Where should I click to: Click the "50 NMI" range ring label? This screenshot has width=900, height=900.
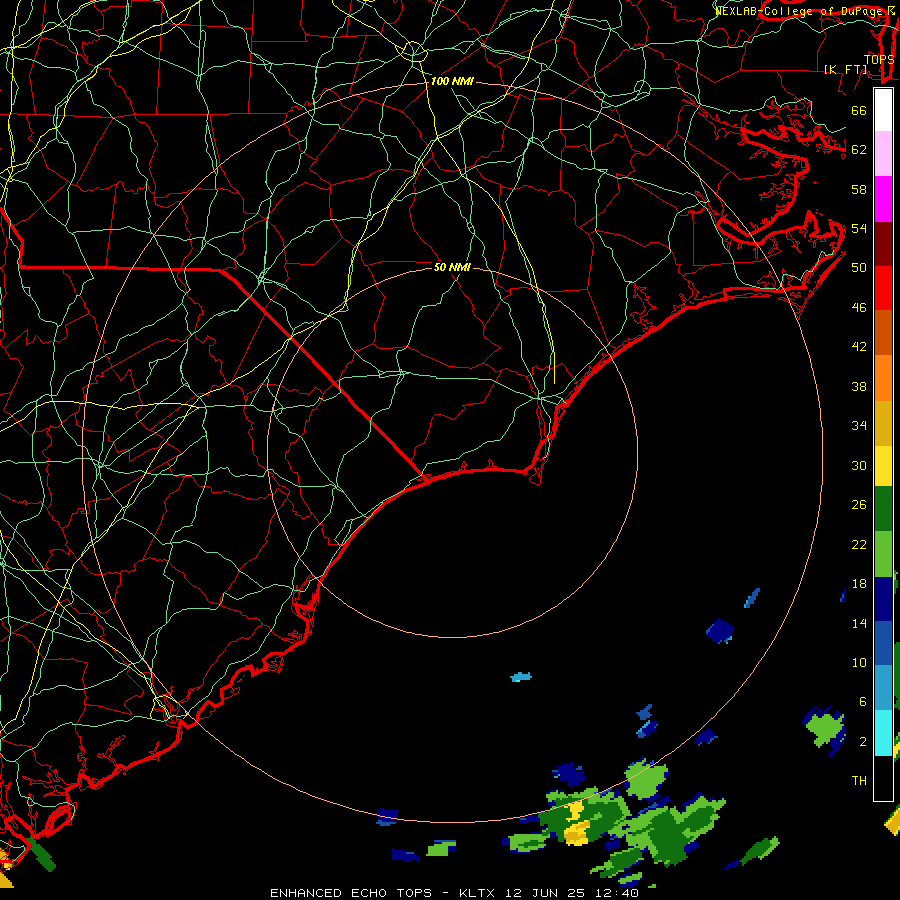coord(452,267)
